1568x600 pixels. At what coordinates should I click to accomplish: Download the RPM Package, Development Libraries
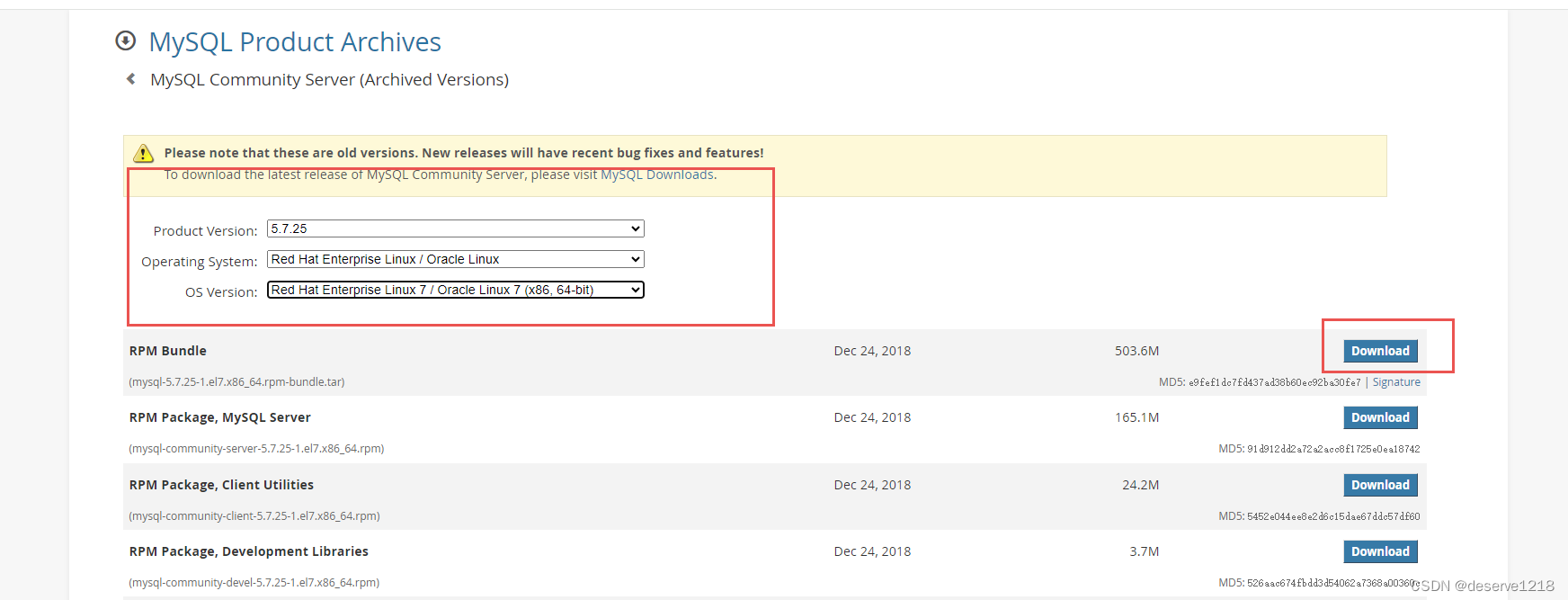click(1380, 551)
